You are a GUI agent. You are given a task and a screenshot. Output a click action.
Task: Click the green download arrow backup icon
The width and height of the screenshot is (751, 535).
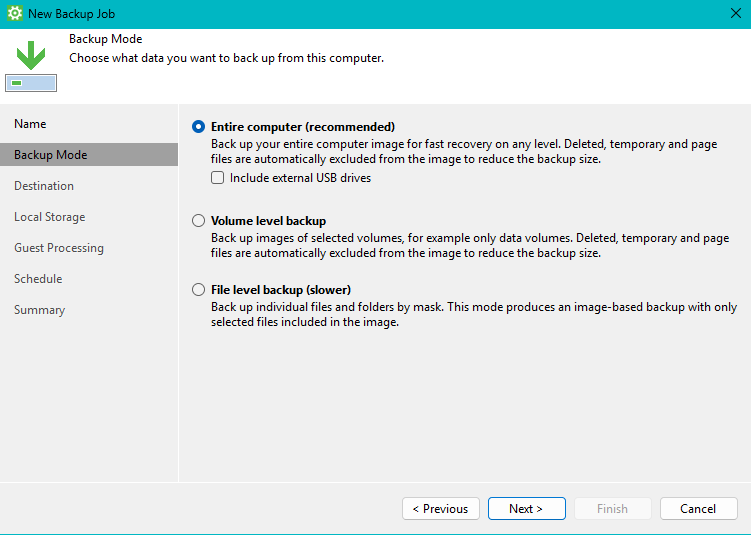[31, 63]
